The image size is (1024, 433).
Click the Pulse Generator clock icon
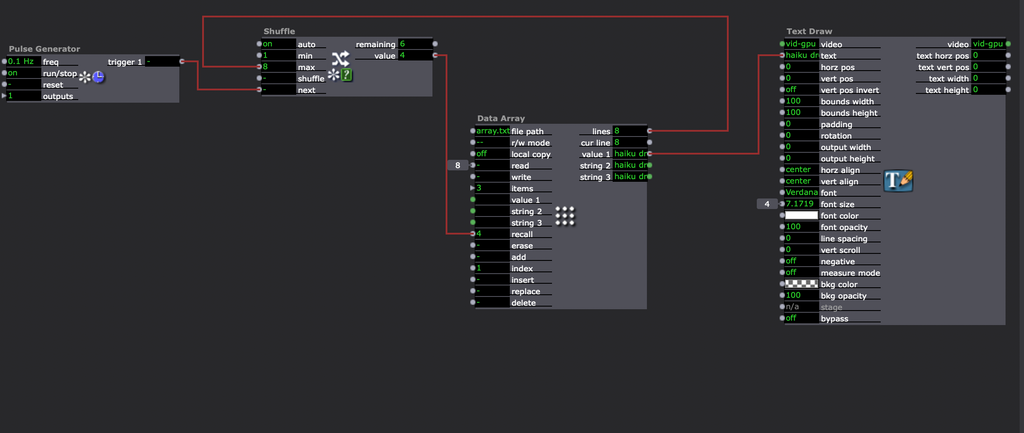point(99,76)
